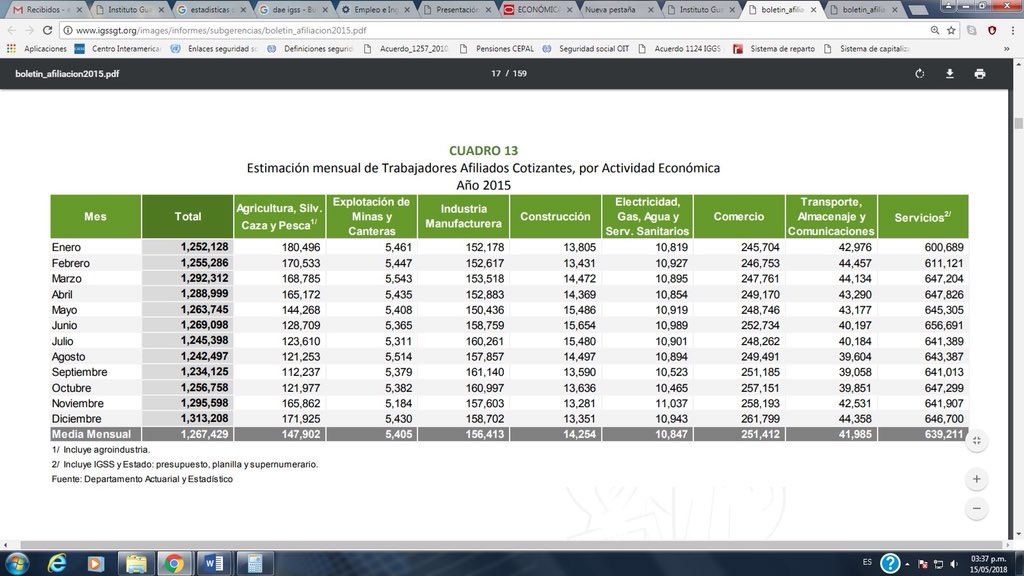
Task: Bookmark this page with the star
Action: click(952, 30)
